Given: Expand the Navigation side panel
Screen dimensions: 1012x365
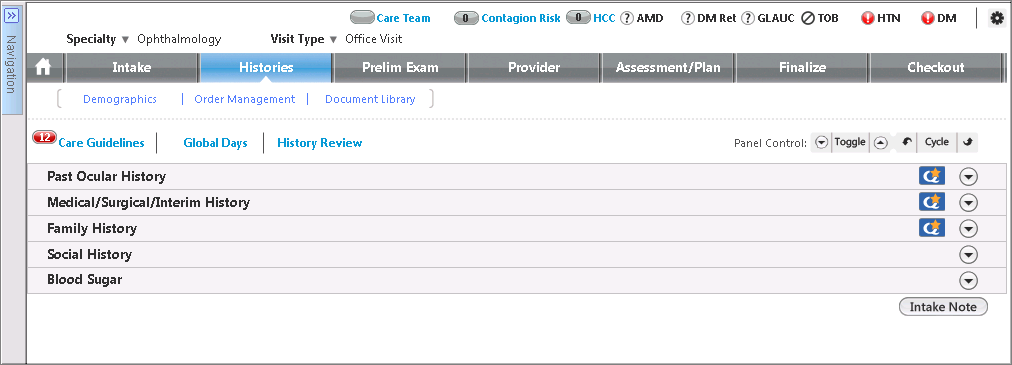Looking at the screenshot, I should [x=11, y=15].
